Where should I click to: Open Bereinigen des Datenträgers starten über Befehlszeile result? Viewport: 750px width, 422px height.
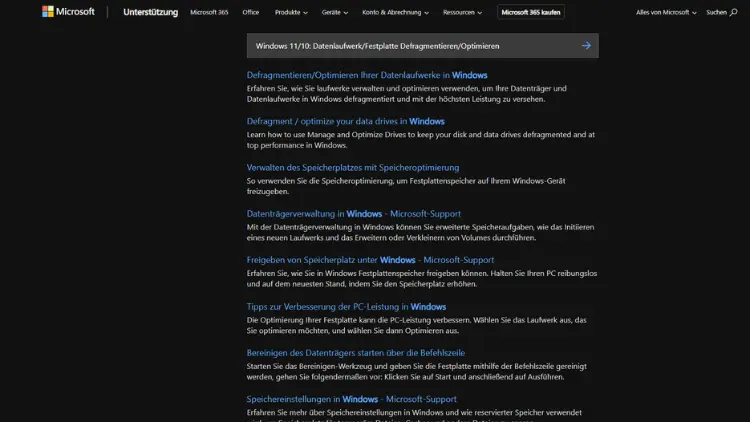click(x=355, y=353)
